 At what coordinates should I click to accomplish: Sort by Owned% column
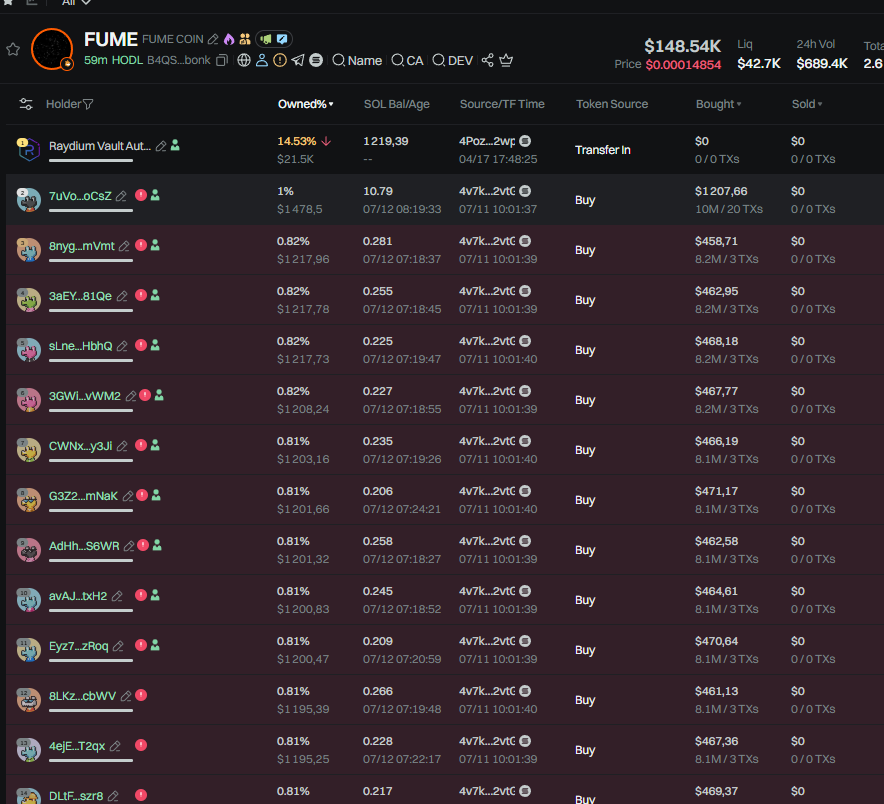point(306,104)
